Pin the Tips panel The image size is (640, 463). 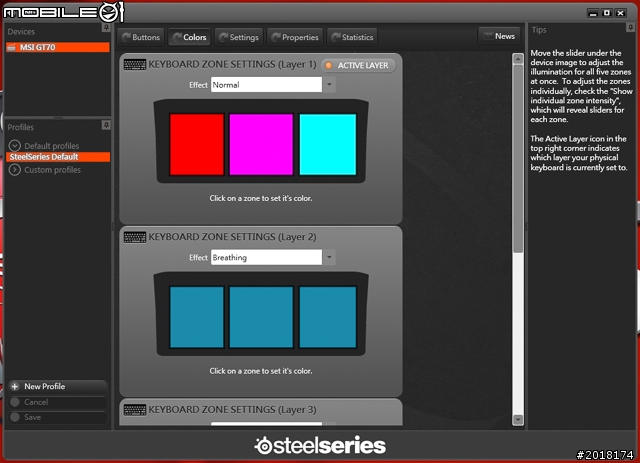(630, 27)
